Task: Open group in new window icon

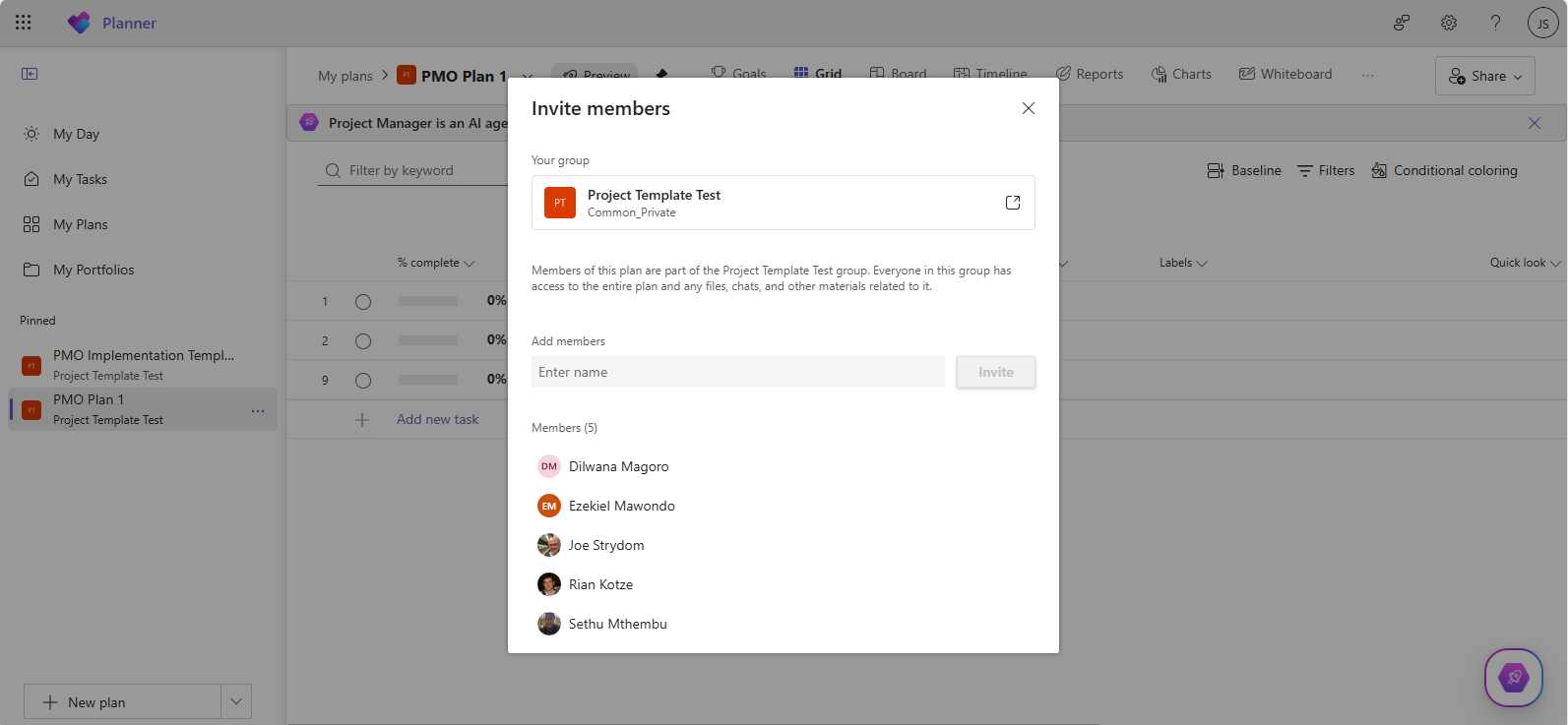Action: click(1013, 203)
